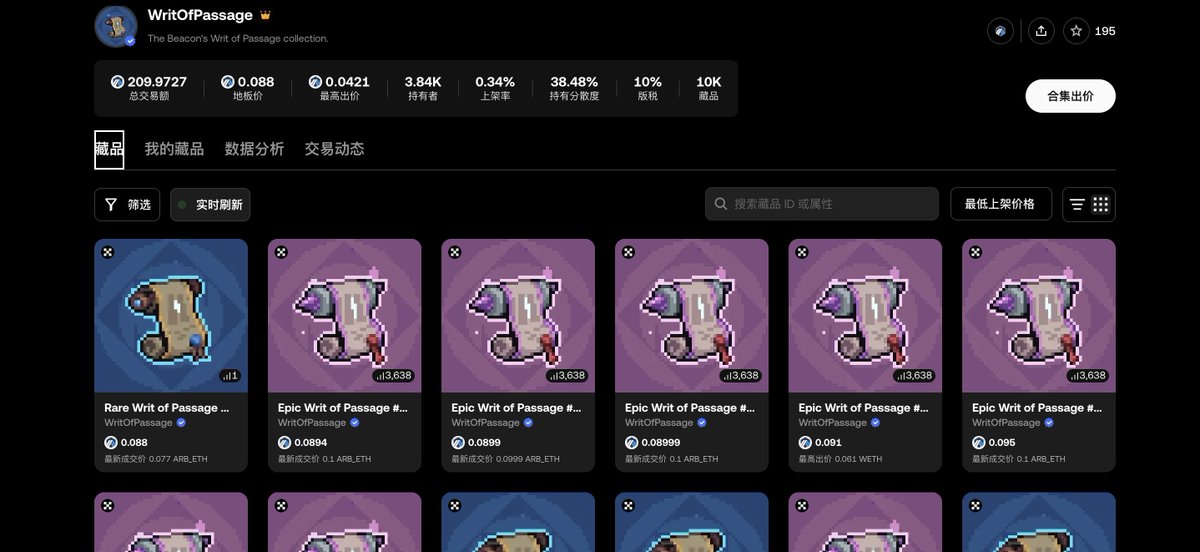Click the 10K 藏品 items stat
Screen dimensions: 1200x552
pos(709,88)
